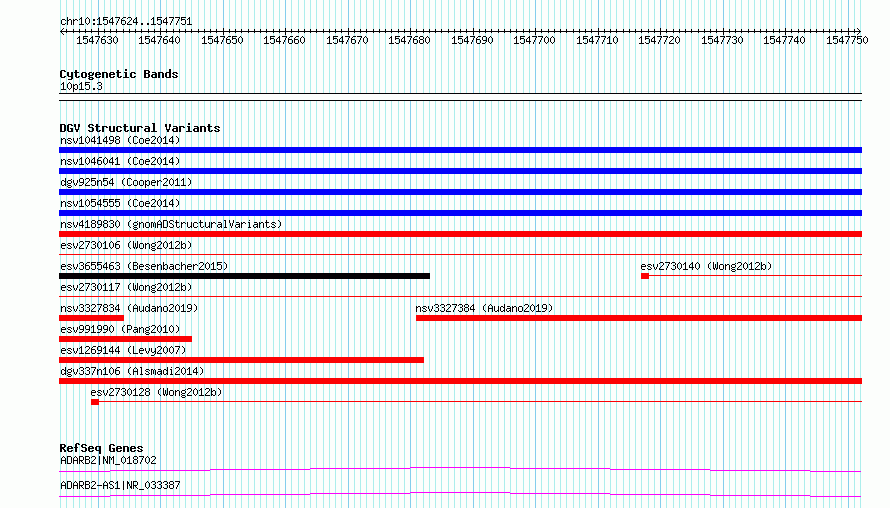Click variant label nsv1041498 (Coe2014)
Screen dimensions: 890x508
click(120, 140)
